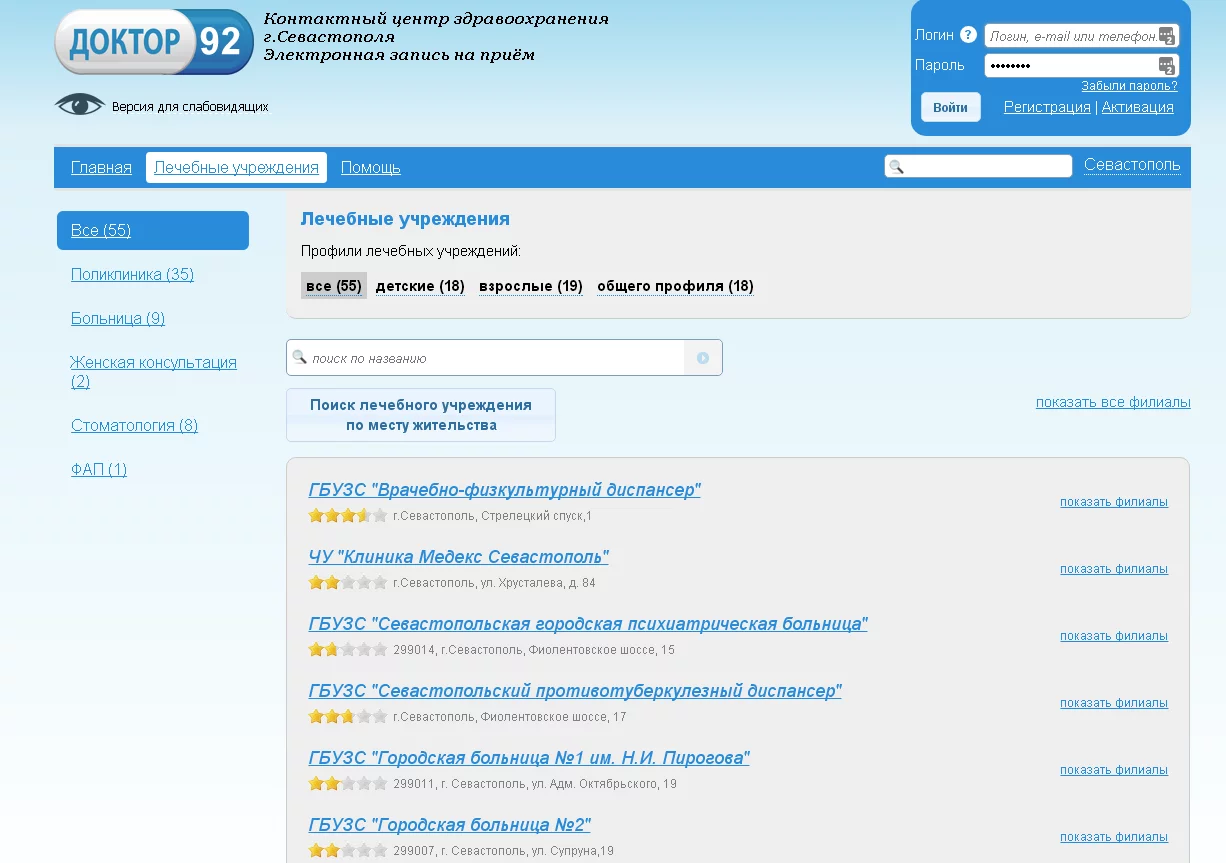1226x863 pixels.
Task: Click the eye icon for visually impaired version
Action: point(79,104)
